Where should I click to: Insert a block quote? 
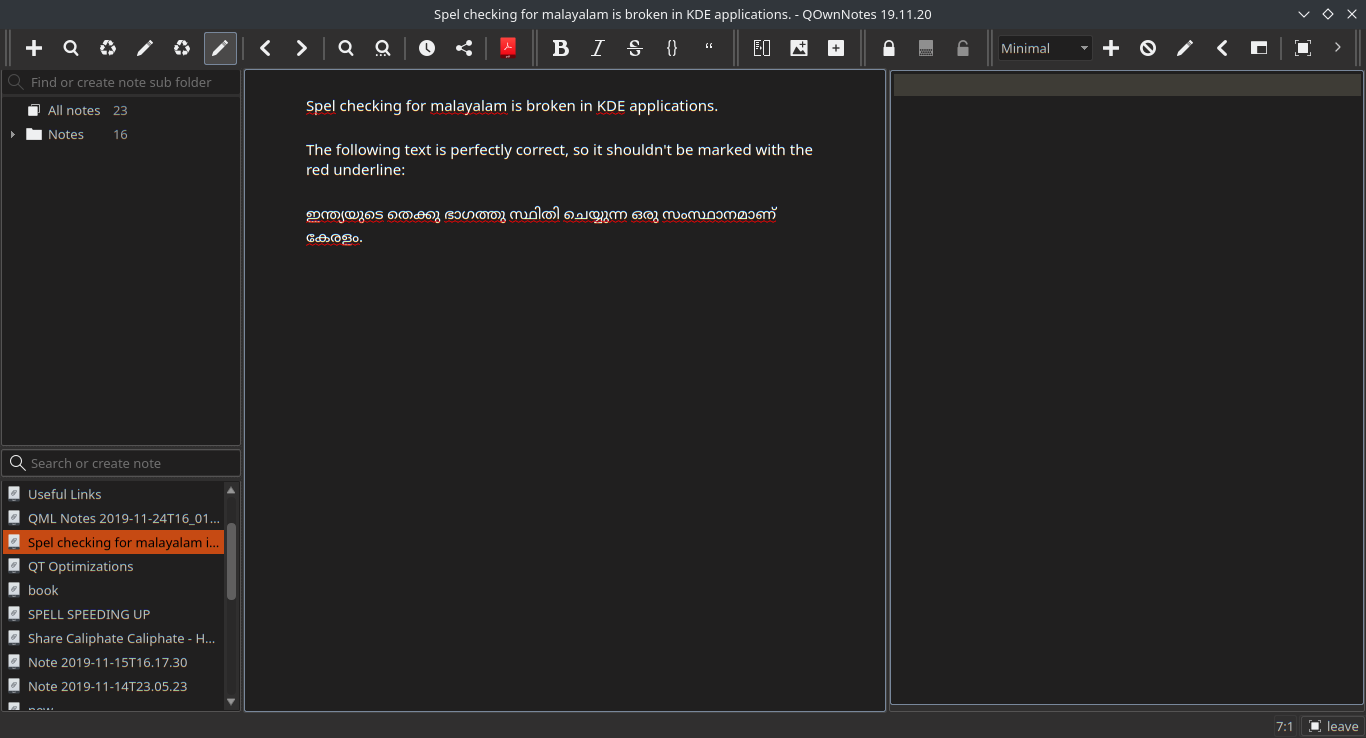coord(709,48)
